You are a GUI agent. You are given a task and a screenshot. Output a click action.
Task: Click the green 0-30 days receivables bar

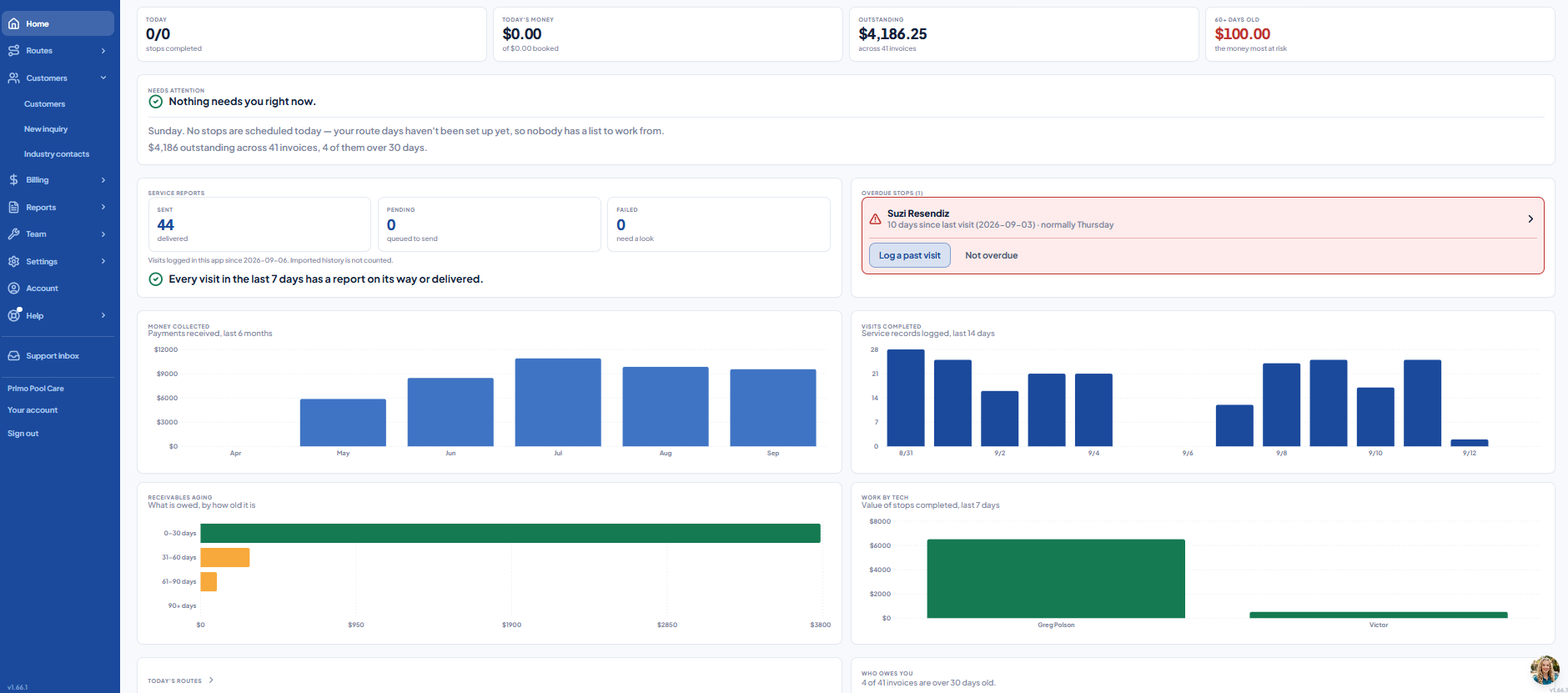click(x=510, y=533)
